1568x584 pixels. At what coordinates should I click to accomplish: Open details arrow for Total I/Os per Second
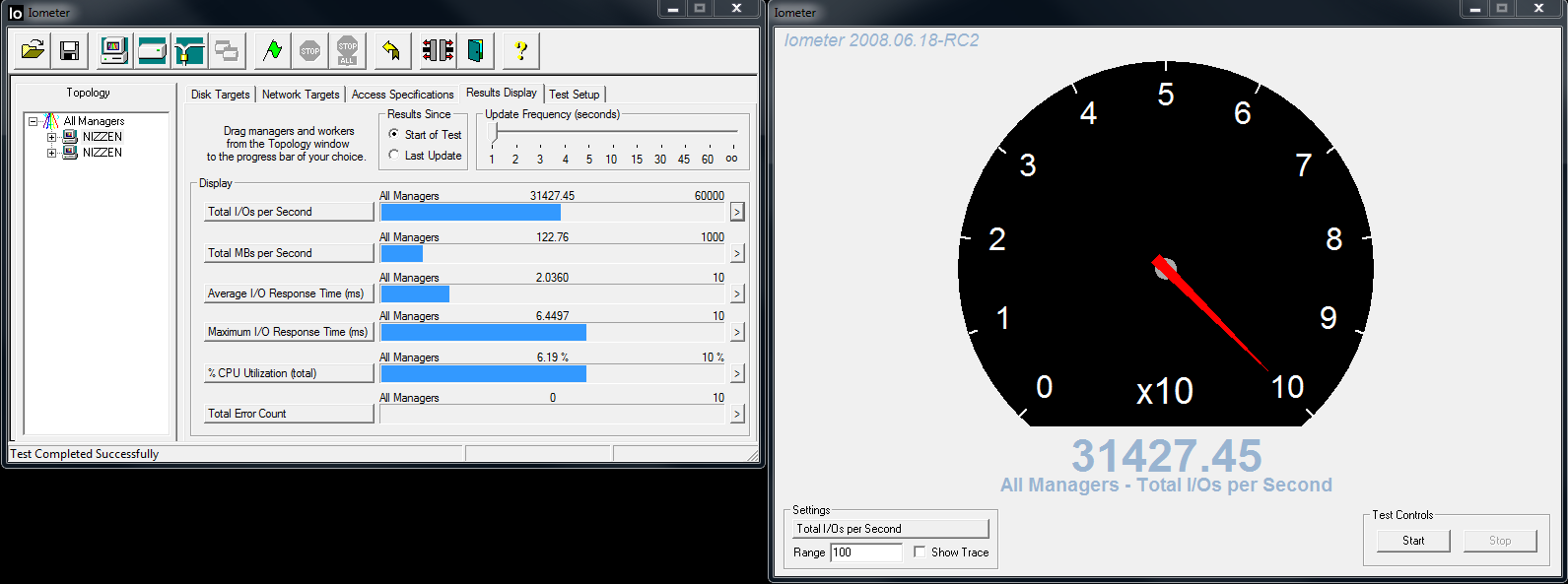(737, 212)
